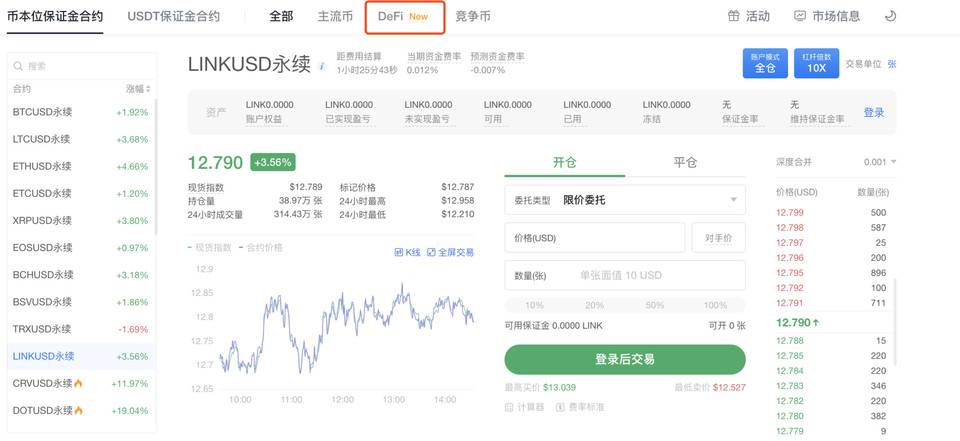This screenshot has height=441, width=960.
Task: Click the fire icon beside CRVUSD永续
Action: pyautogui.click(x=78, y=383)
